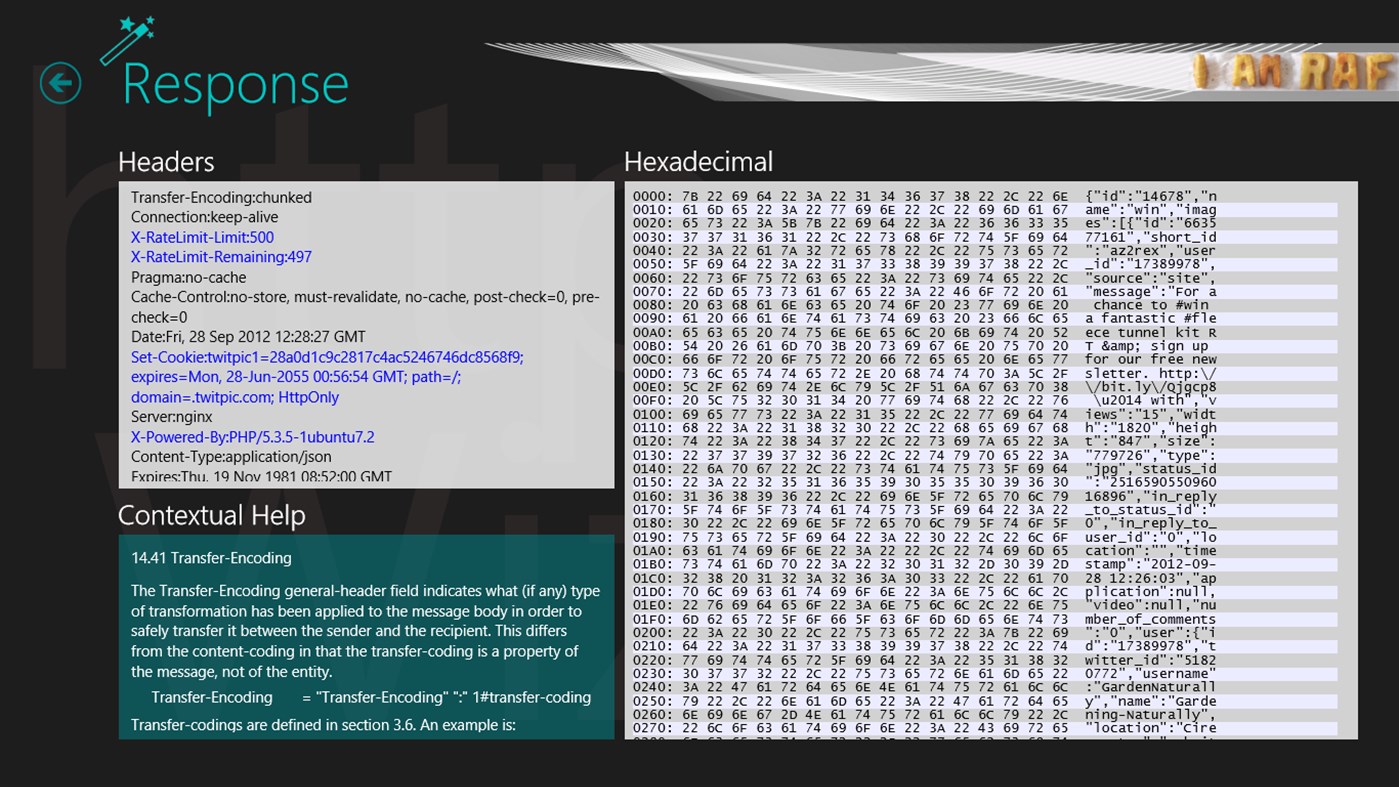The width and height of the screenshot is (1399, 787).
Task: Open the X-RateLimit-Remaining:497 header link
Action: 221,257
